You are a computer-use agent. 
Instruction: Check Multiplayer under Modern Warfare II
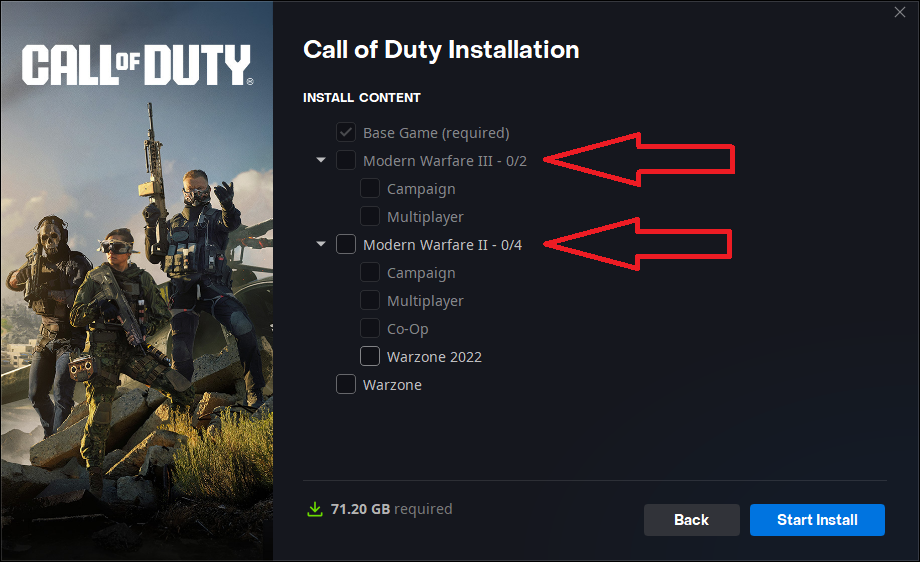click(x=370, y=300)
